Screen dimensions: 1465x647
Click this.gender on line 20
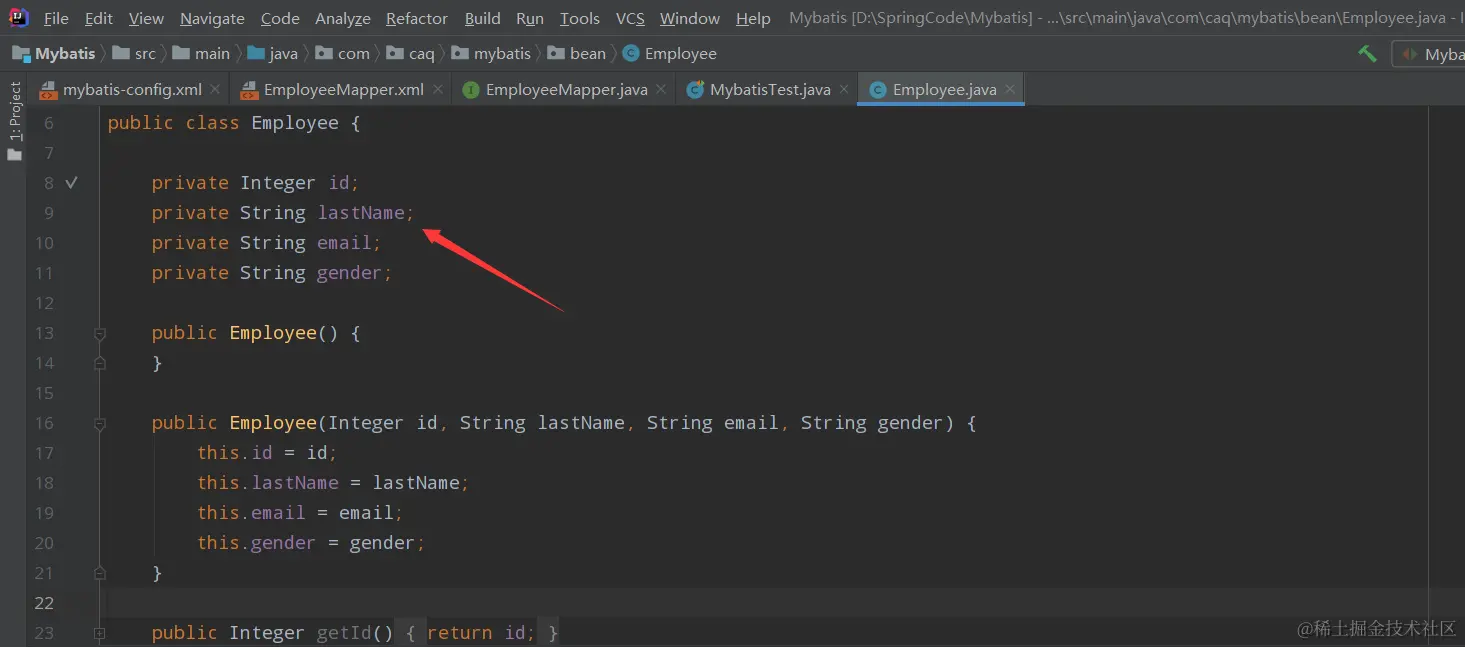pos(256,543)
